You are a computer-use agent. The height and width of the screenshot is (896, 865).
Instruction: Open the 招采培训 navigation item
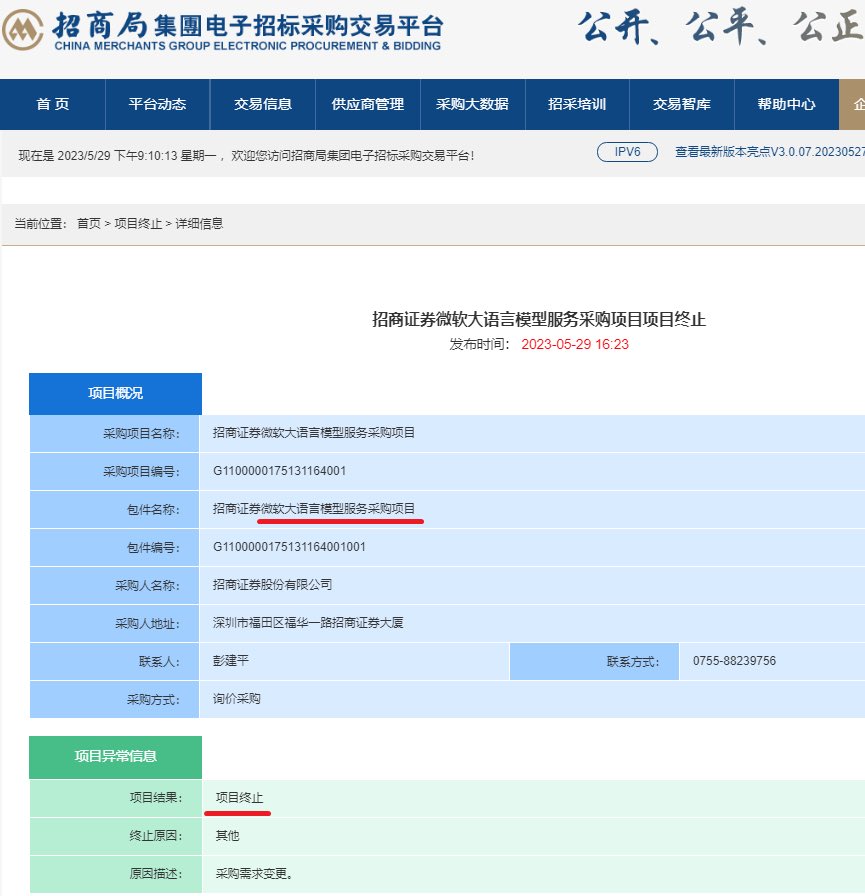tap(577, 104)
